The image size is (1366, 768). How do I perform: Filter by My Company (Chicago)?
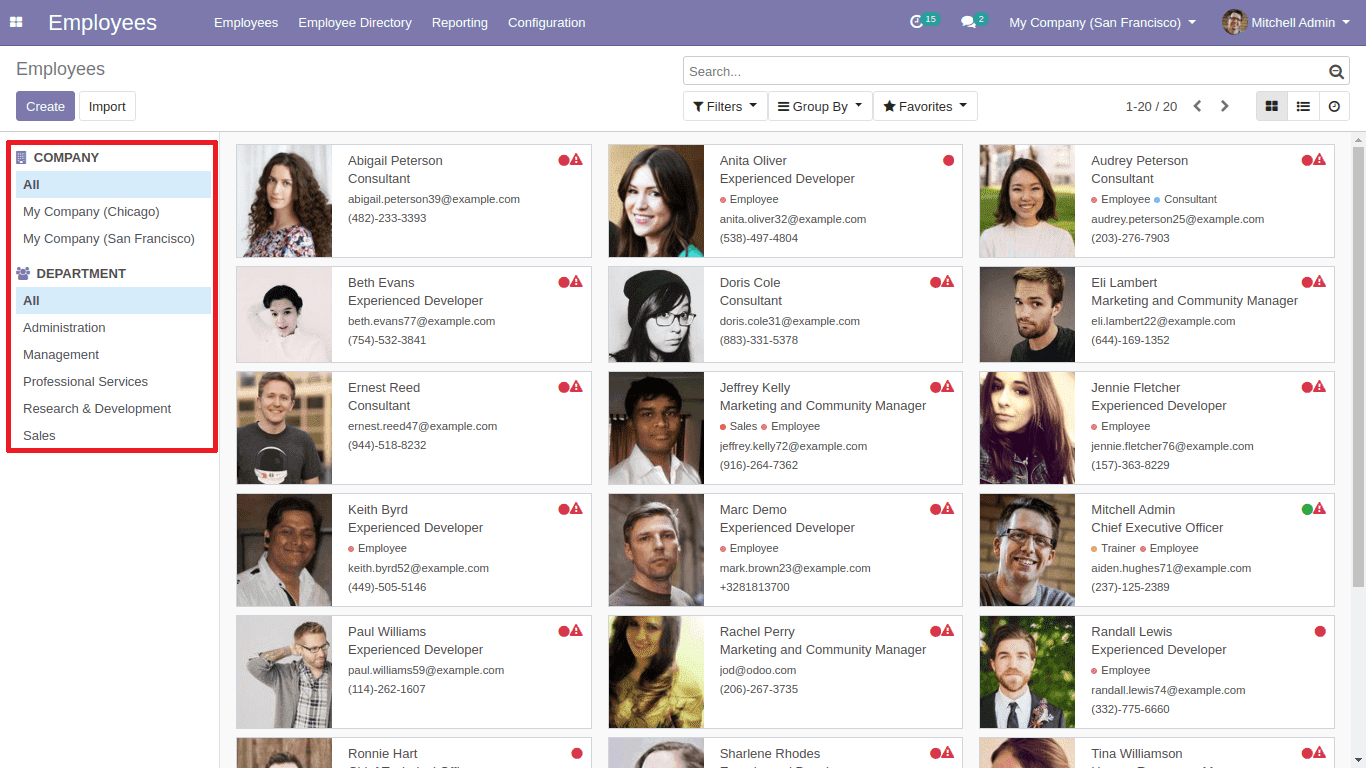click(x=113, y=211)
